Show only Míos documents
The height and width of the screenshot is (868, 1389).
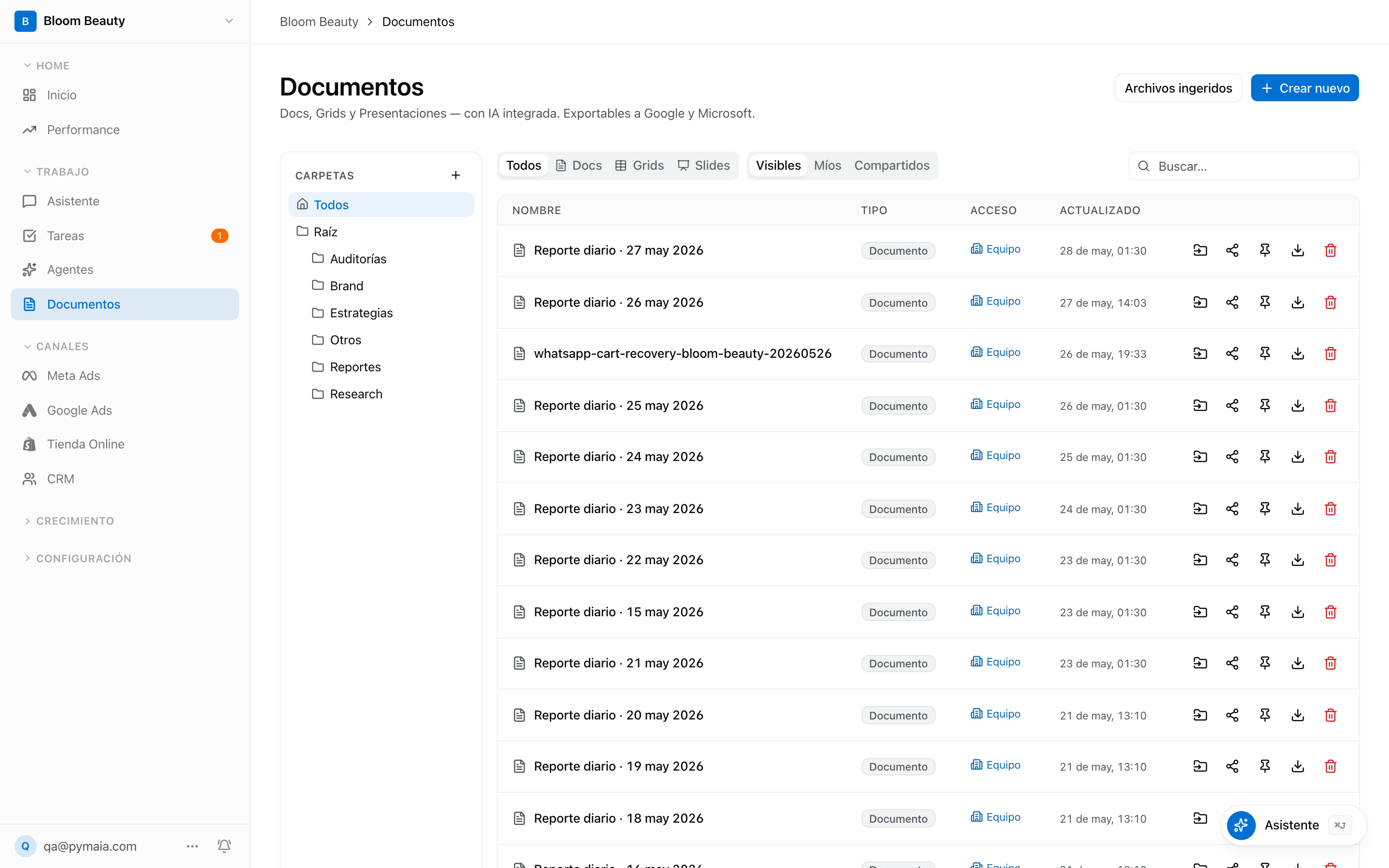[827, 165]
